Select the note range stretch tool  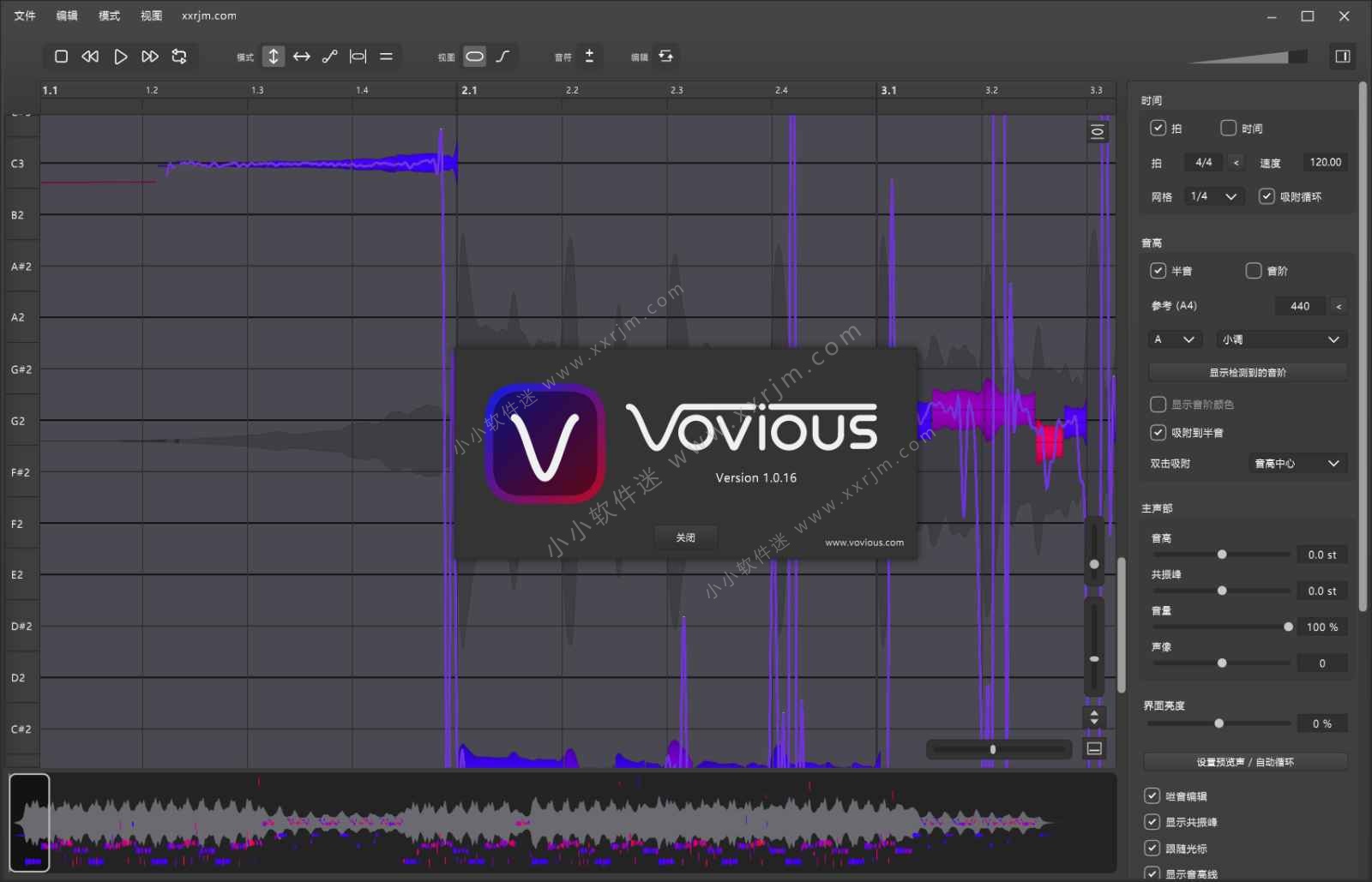(x=358, y=57)
